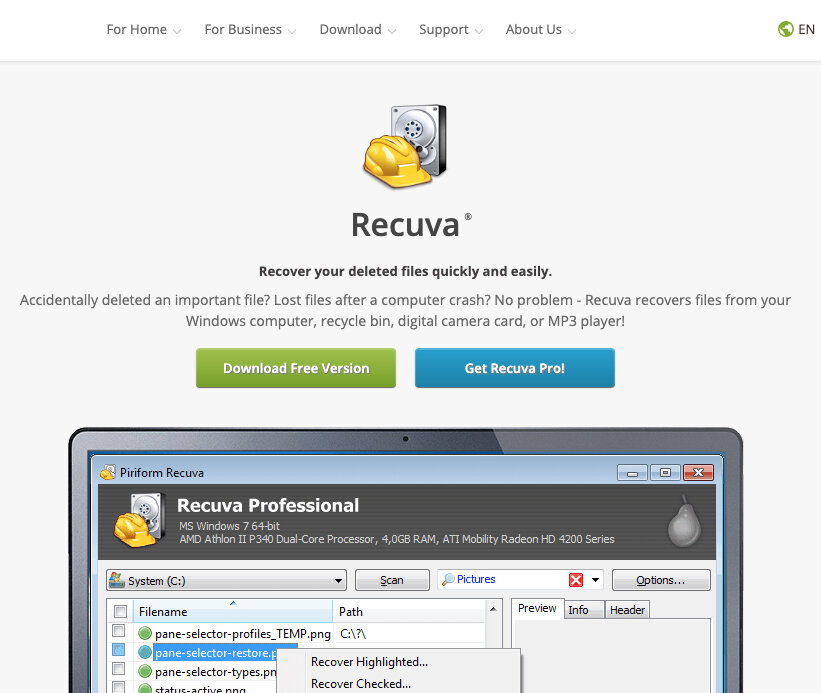821x693 pixels.
Task: Expand the About Us menu
Action: click(x=540, y=30)
